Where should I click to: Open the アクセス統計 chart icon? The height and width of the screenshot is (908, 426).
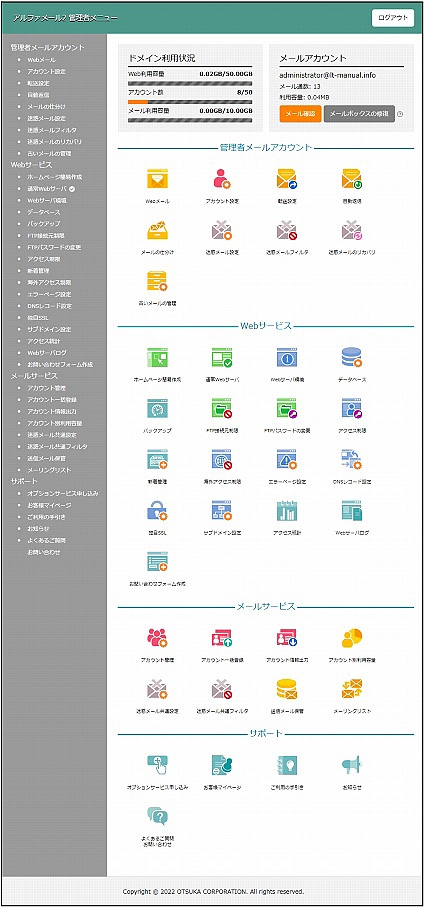[287, 510]
